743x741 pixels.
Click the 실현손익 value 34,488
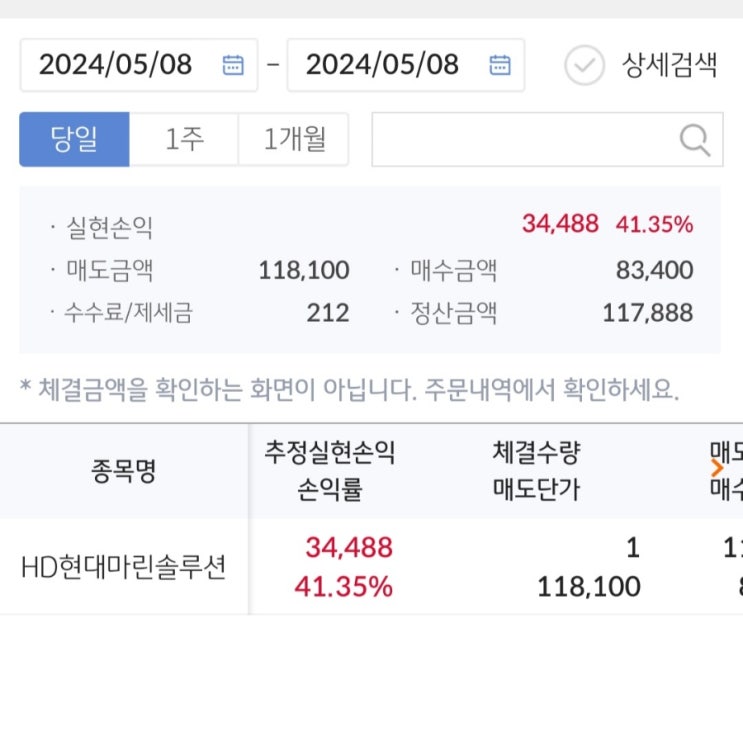point(560,224)
